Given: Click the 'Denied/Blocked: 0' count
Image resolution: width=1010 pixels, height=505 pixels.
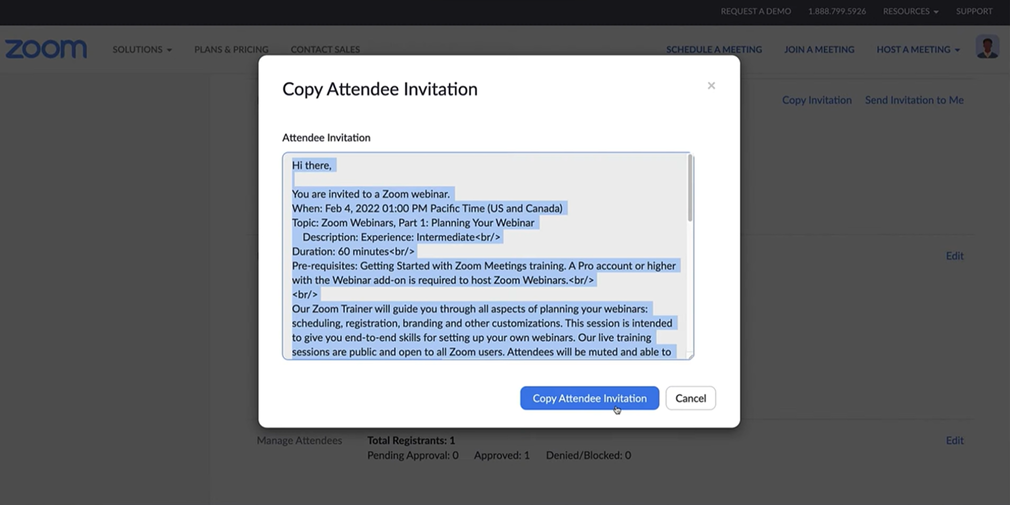Looking at the screenshot, I should coord(589,455).
